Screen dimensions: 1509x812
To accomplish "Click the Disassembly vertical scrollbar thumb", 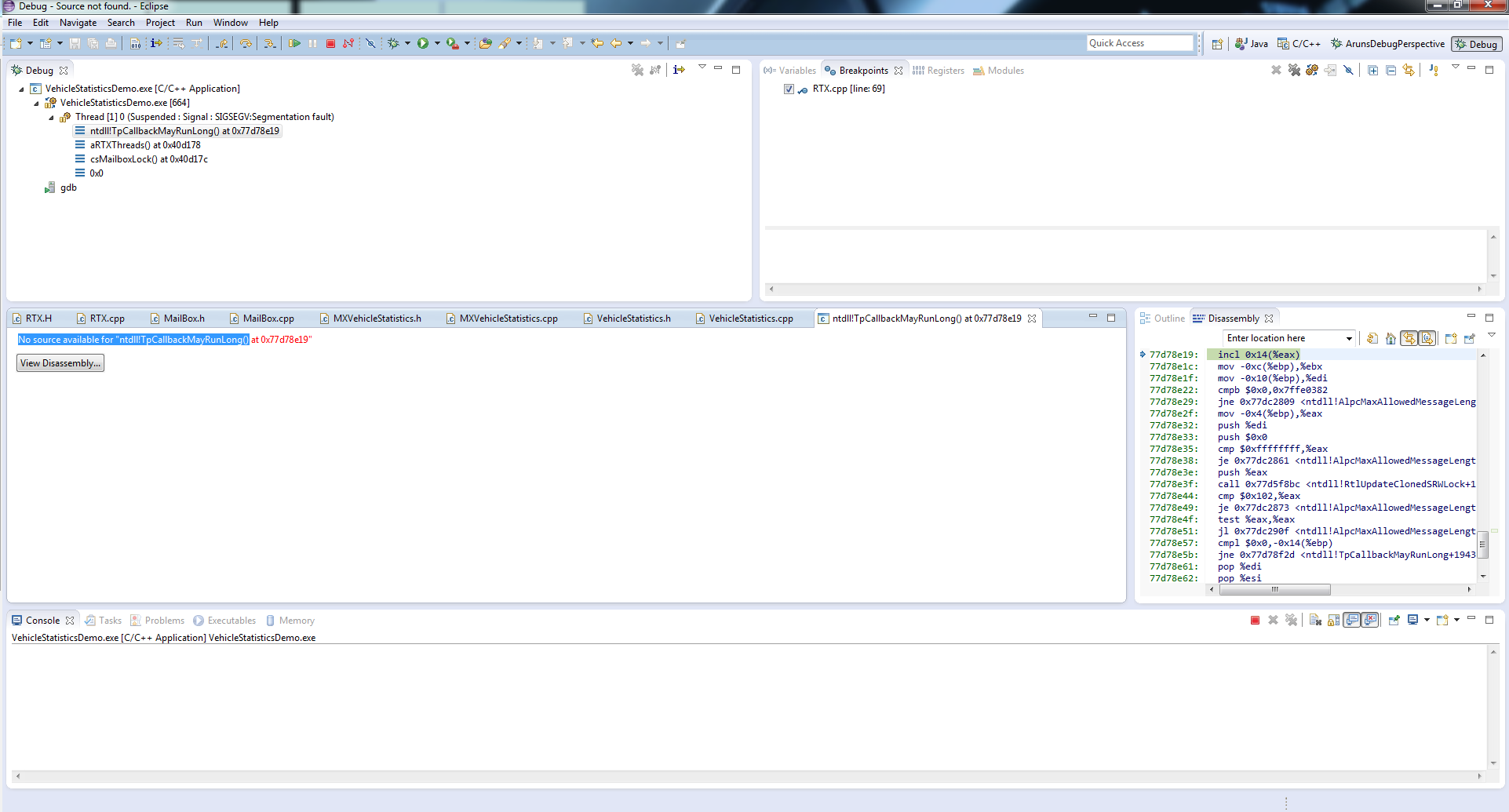I will (1483, 544).
